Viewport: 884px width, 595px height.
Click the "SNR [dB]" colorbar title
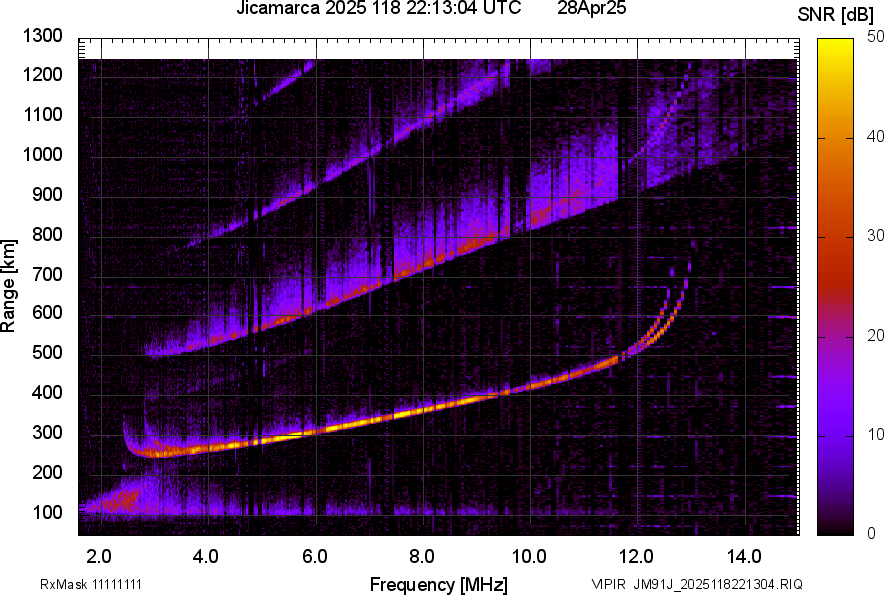click(836, 15)
